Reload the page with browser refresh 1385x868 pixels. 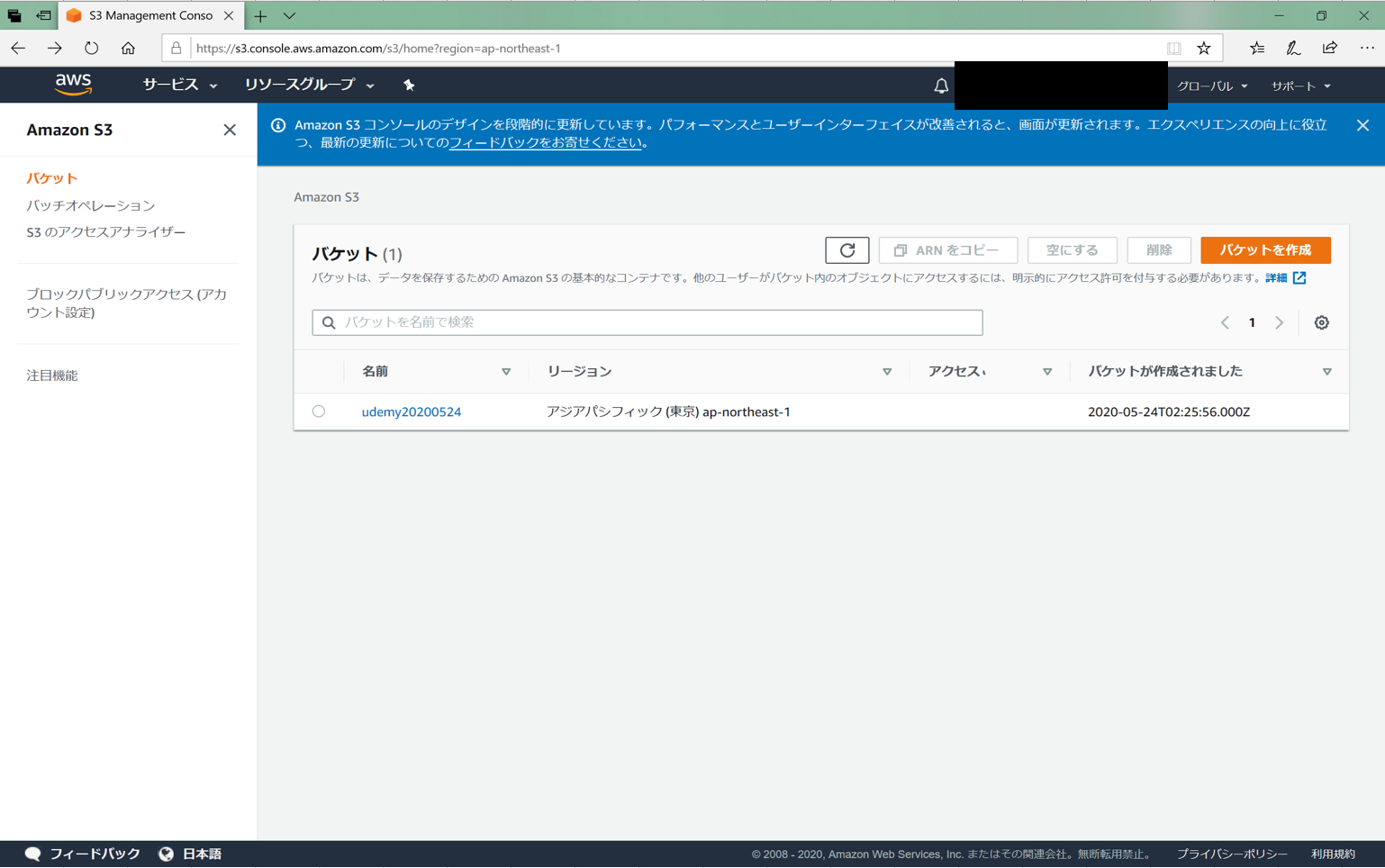tap(92, 48)
